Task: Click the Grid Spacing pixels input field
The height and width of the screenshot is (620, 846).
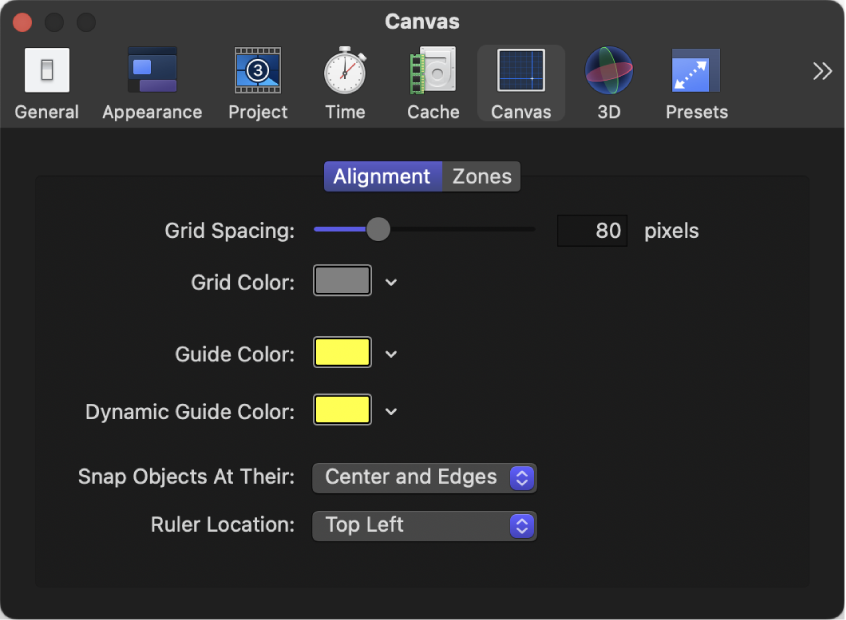Action: (x=592, y=230)
